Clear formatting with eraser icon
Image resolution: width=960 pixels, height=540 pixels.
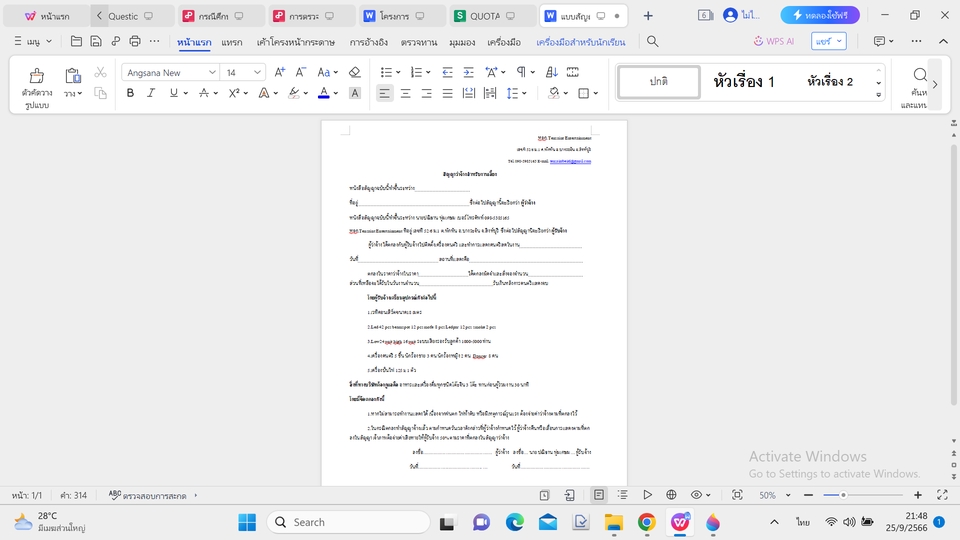pyautogui.click(x=354, y=72)
